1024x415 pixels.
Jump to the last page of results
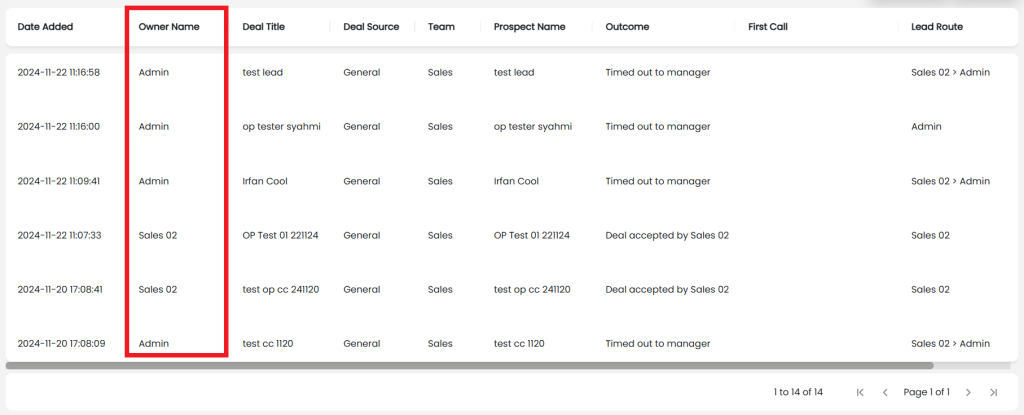click(x=993, y=392)
